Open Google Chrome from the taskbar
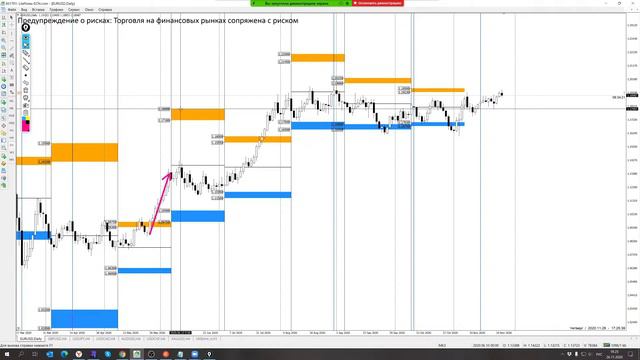 pos(122,354)
